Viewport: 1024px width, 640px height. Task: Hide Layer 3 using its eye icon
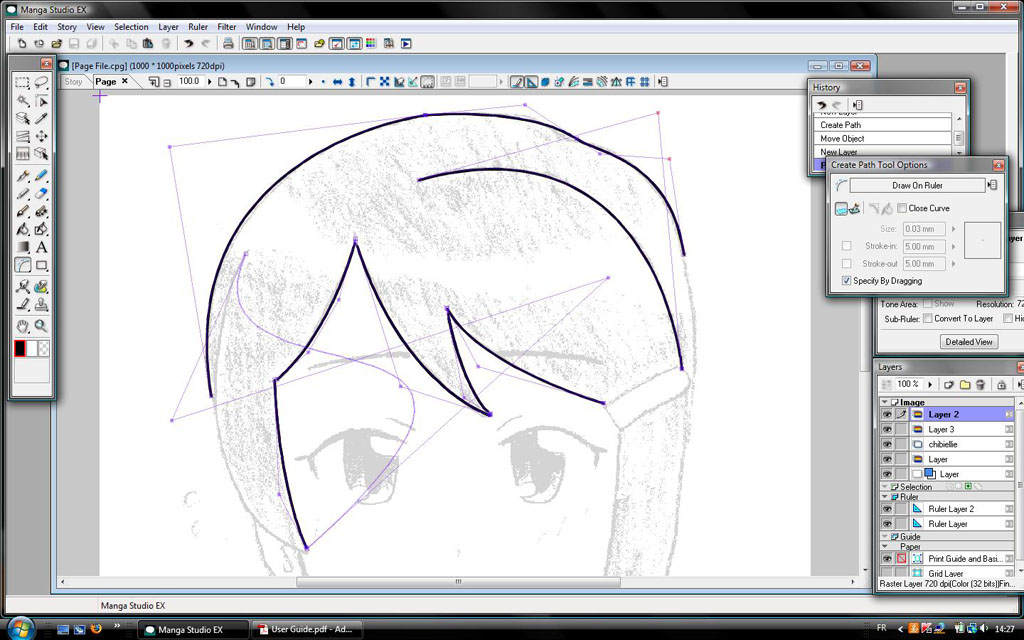coord(886,429)
